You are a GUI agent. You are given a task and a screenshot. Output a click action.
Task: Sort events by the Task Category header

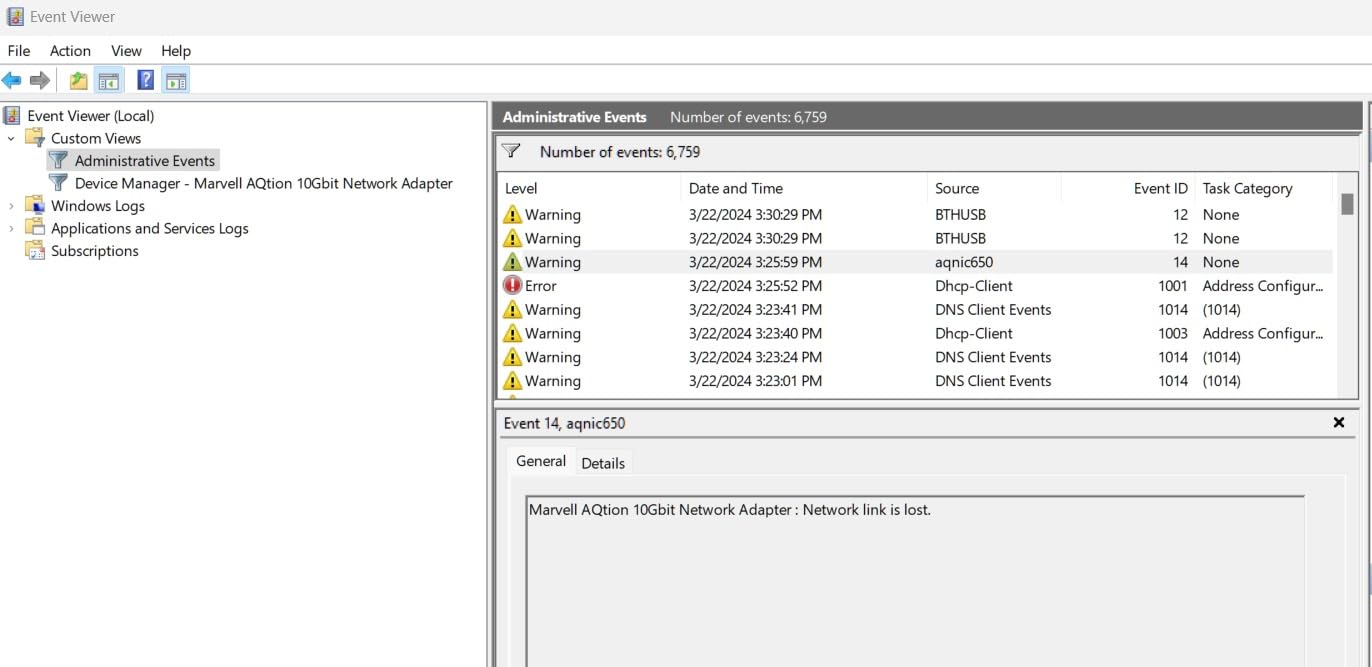(x=1264, y=188)
